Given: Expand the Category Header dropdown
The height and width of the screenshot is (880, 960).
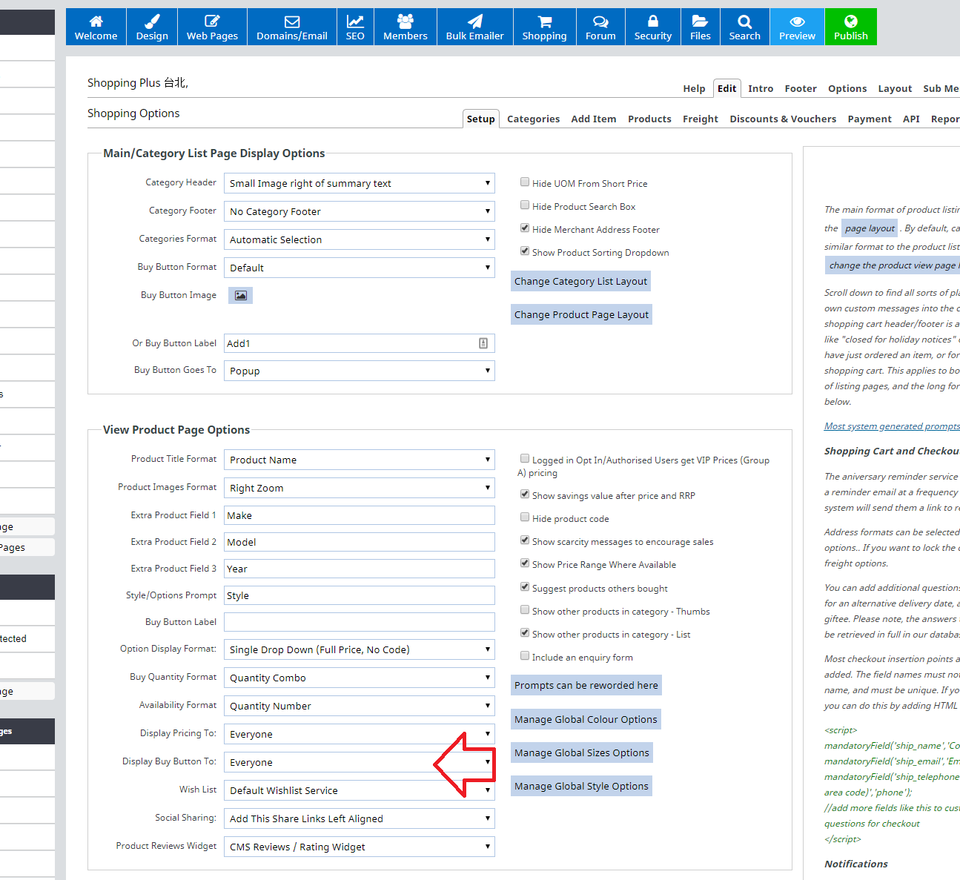Looking at the screenshot, I should pos(359,184).
